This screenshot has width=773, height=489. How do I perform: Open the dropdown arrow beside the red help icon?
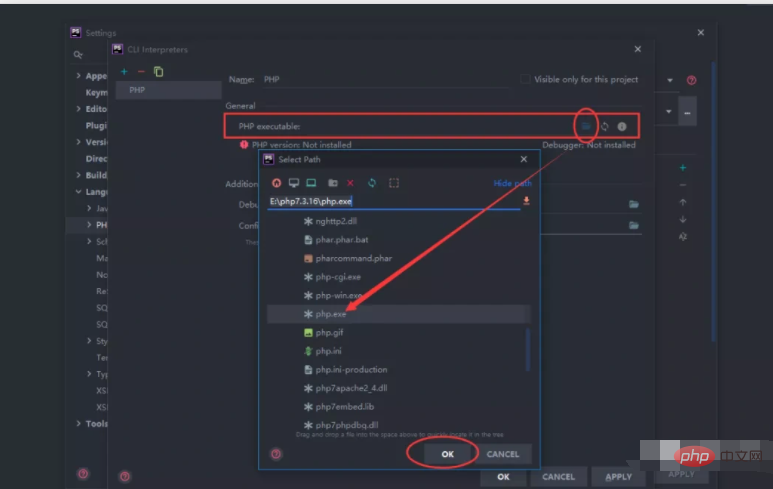click(x=669, y=80)
